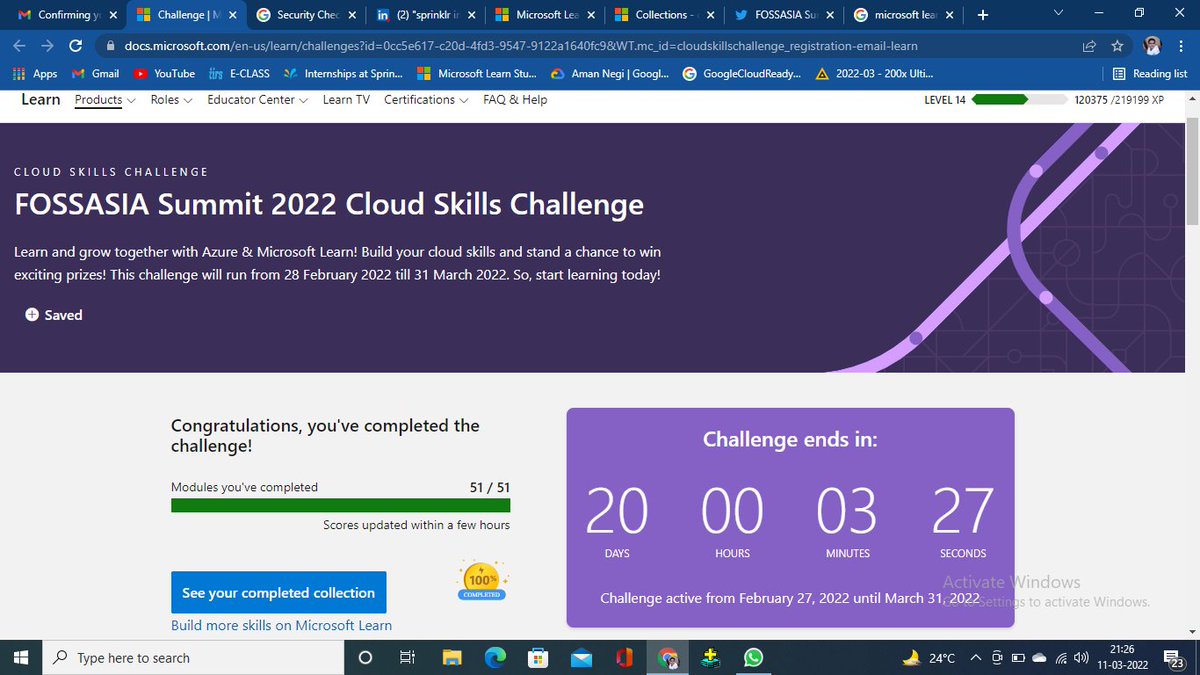Open the Mail app from taskbar
The image size is (1200, 675).
(582, 658)
